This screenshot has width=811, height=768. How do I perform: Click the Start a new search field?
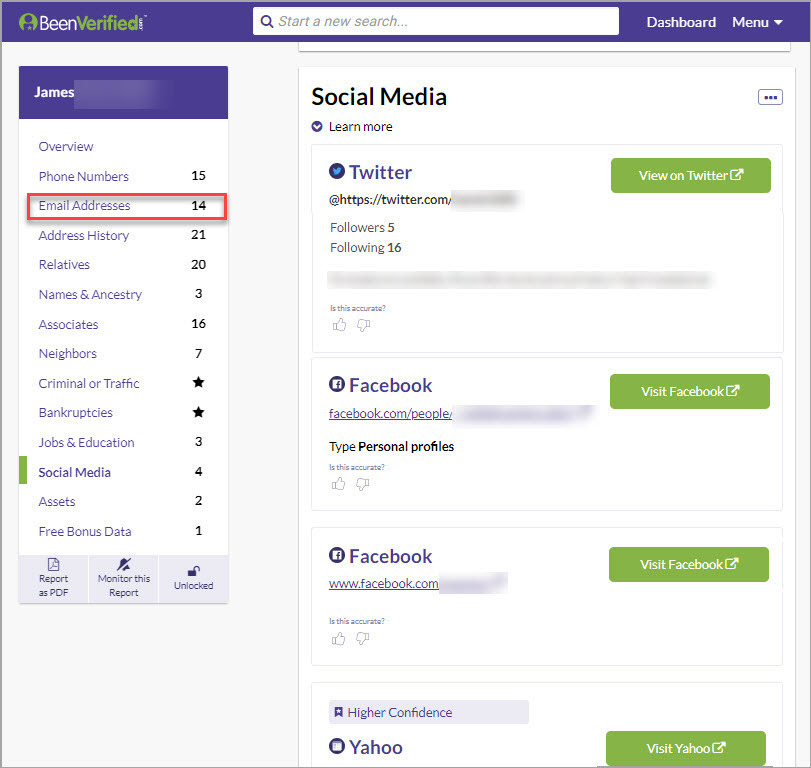point(435,21)
